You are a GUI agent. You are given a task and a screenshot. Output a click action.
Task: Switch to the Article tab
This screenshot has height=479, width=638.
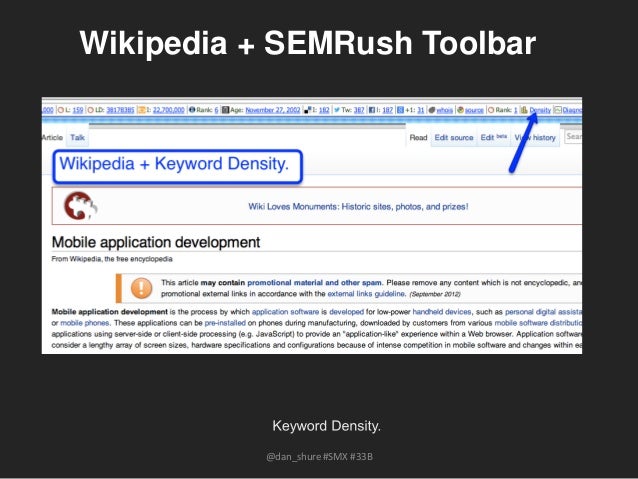[52, 138]
